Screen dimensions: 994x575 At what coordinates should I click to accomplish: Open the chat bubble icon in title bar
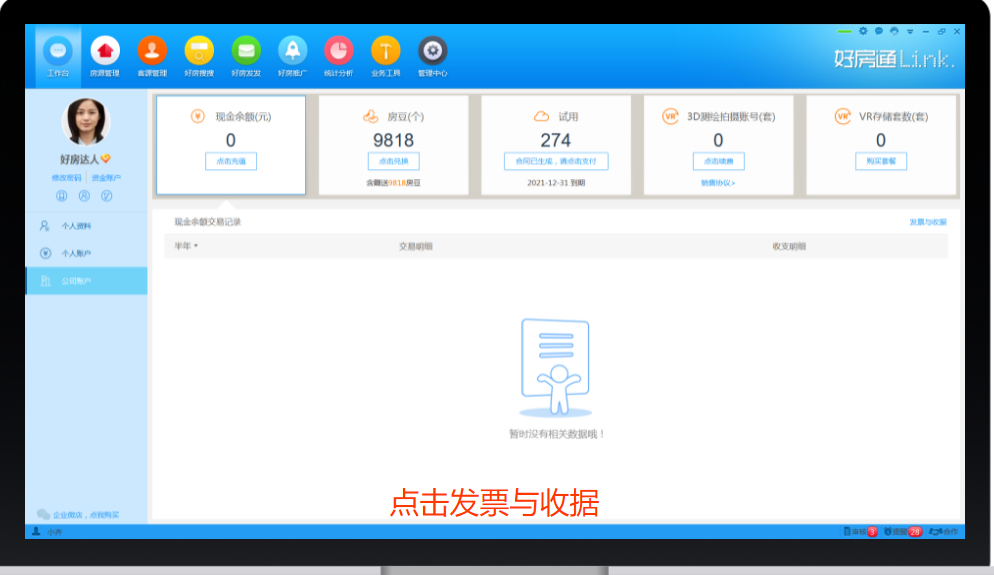coord(878,32)
